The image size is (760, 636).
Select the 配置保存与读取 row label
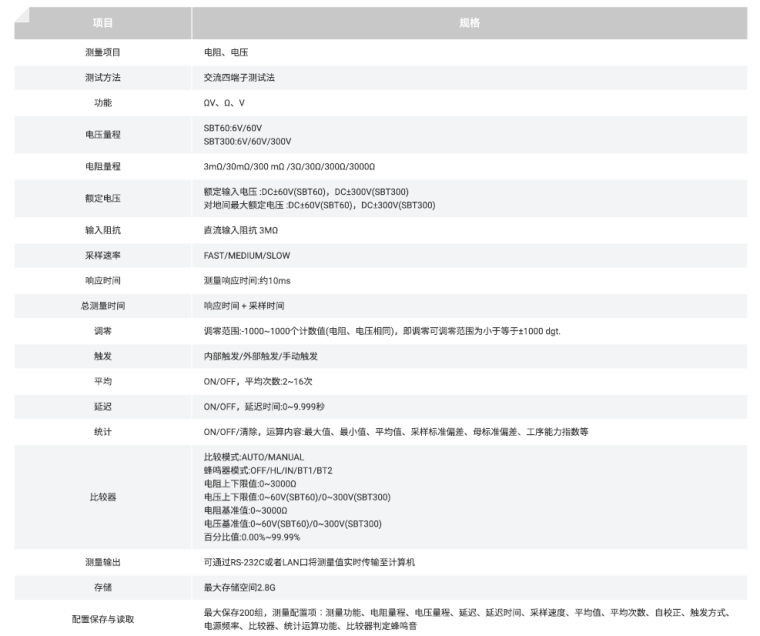103,619
